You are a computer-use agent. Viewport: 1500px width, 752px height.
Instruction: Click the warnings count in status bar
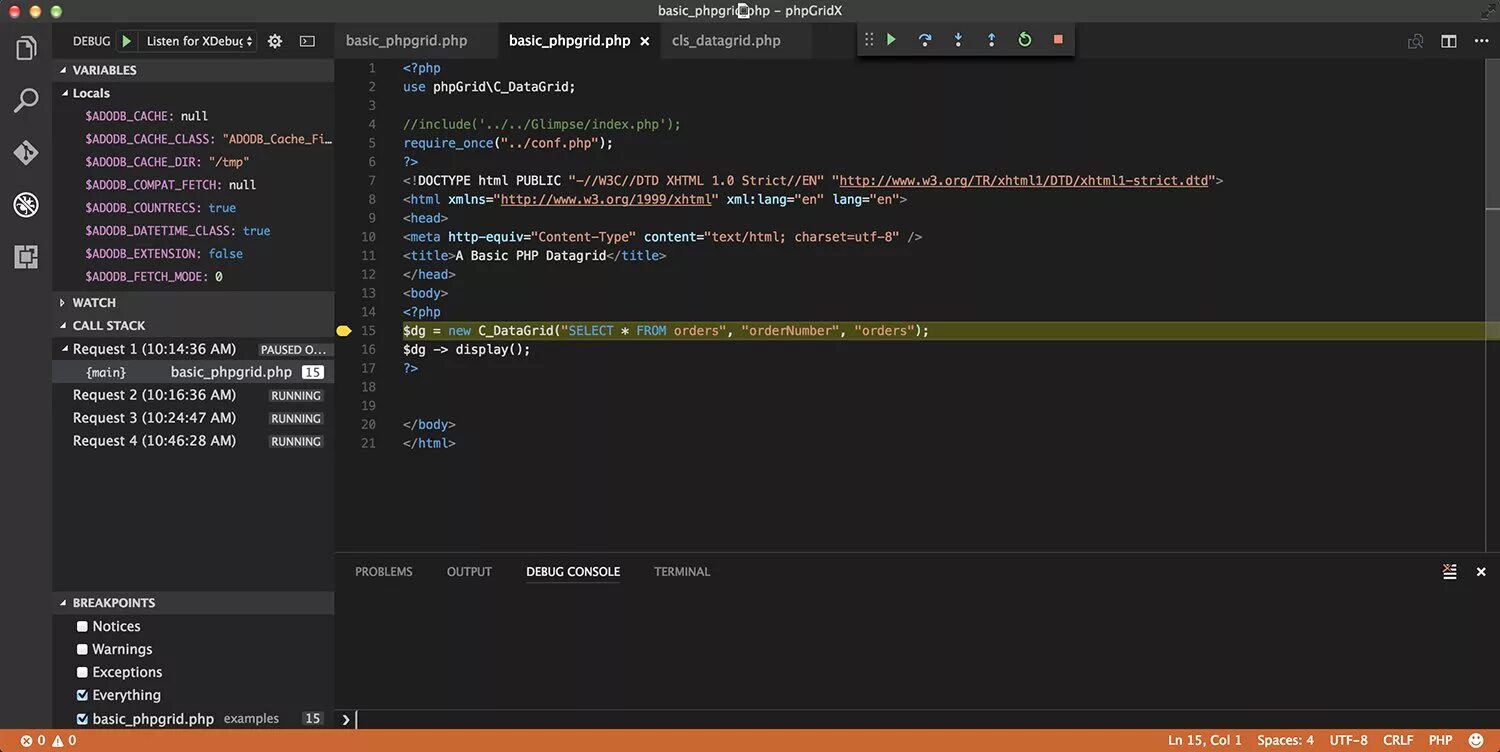pos(64,741)
